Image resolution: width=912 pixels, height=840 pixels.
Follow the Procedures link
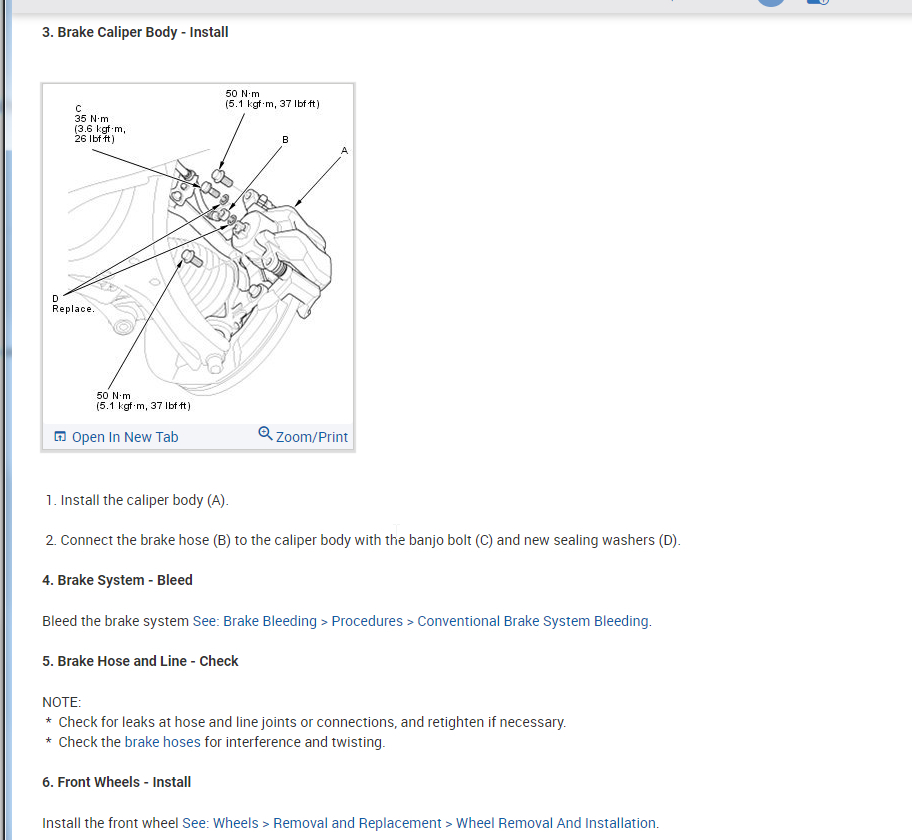click(367, 621)
